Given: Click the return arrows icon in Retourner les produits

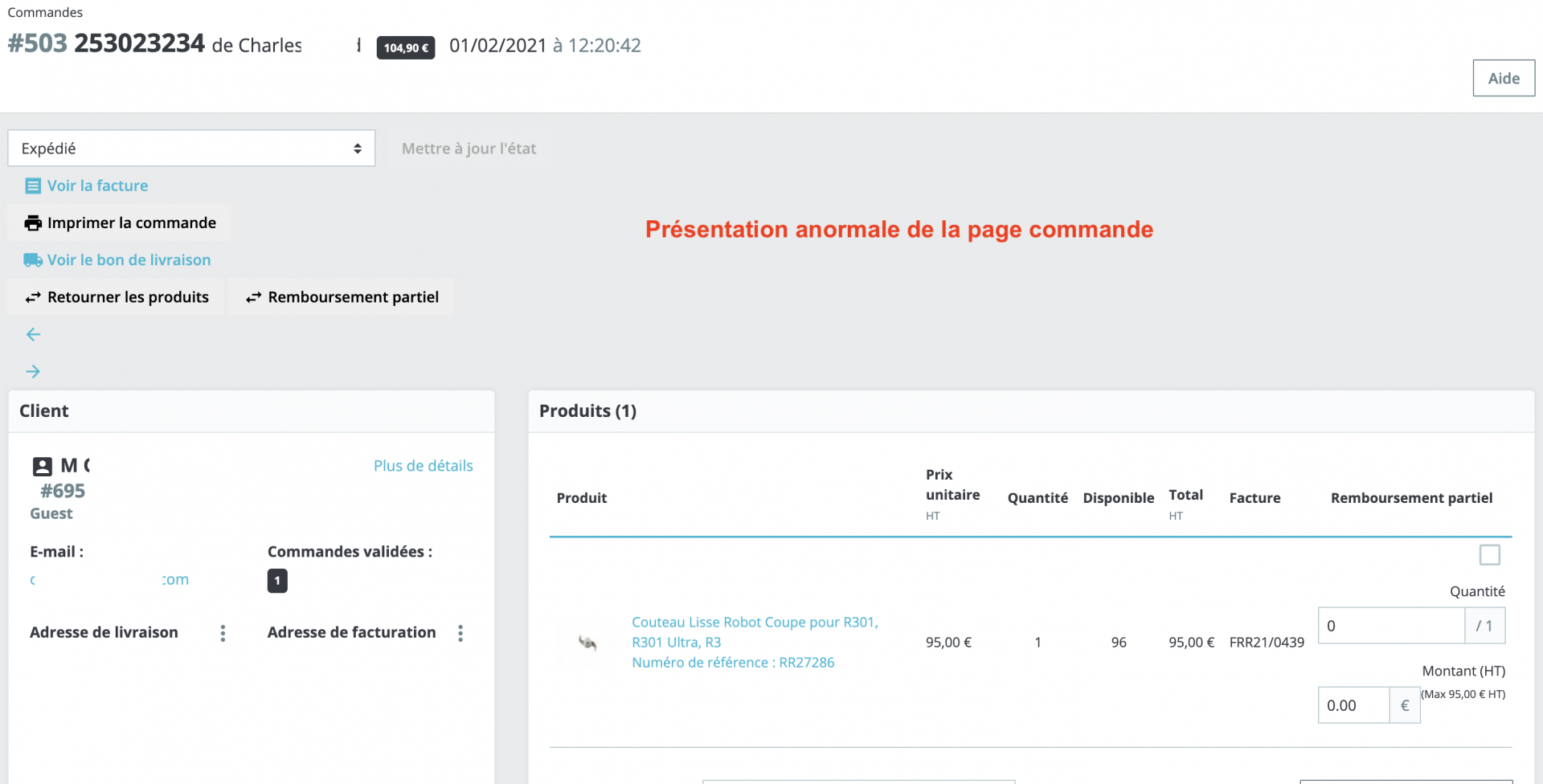Looking at the screenshot, I should [x=33, y=297].
